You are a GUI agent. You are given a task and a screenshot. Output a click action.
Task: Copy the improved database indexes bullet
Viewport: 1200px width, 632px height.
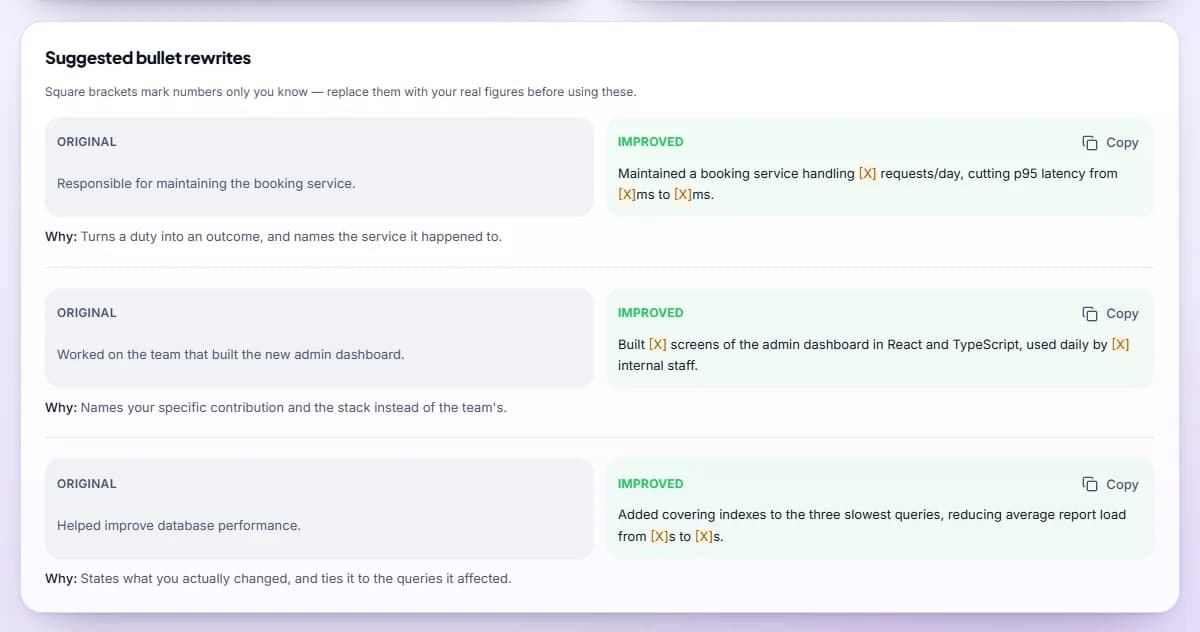[x=1110, y=485]
